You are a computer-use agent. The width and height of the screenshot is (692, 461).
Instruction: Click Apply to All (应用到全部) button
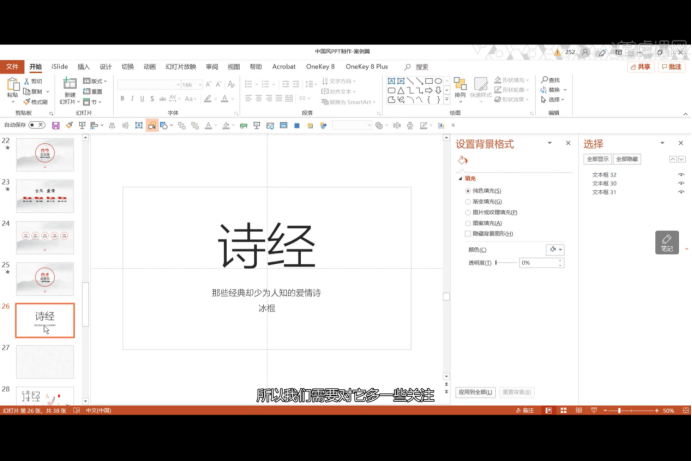[475, 392]
